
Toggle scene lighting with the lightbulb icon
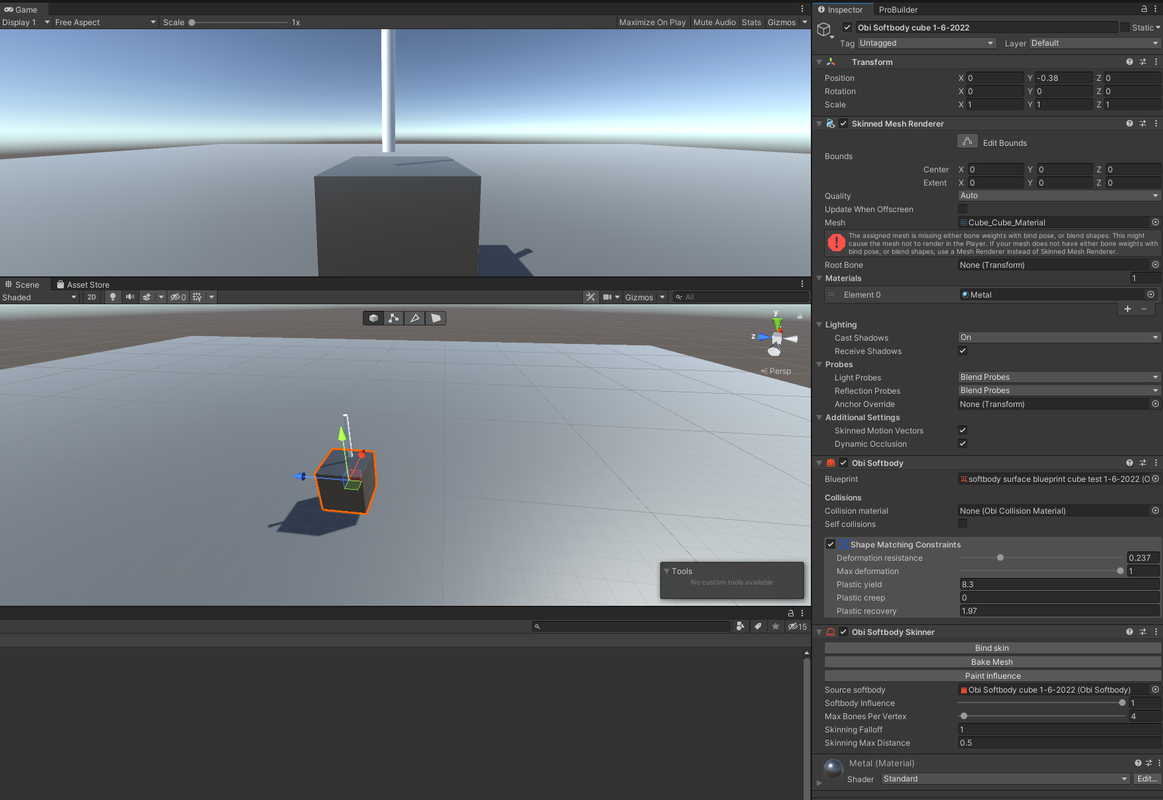pyautogui.click(x=113, y=297)
